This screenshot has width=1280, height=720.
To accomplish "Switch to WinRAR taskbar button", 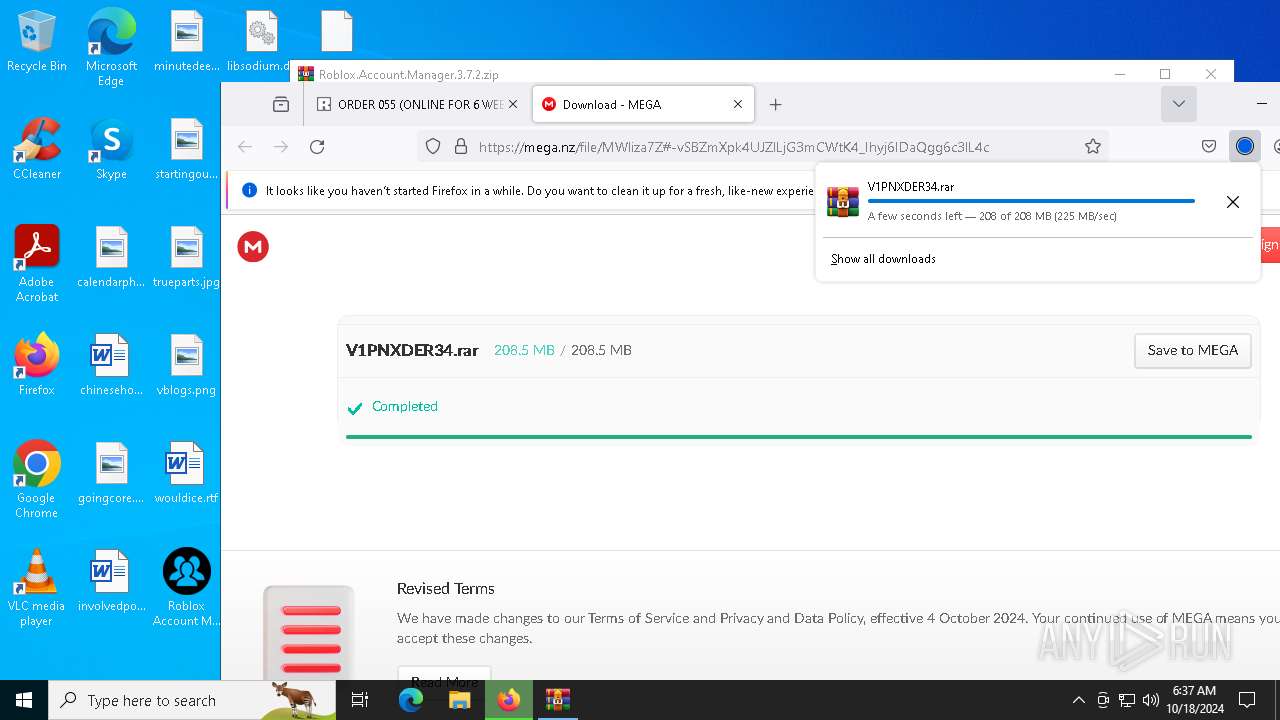I will (x=558, y=700).
